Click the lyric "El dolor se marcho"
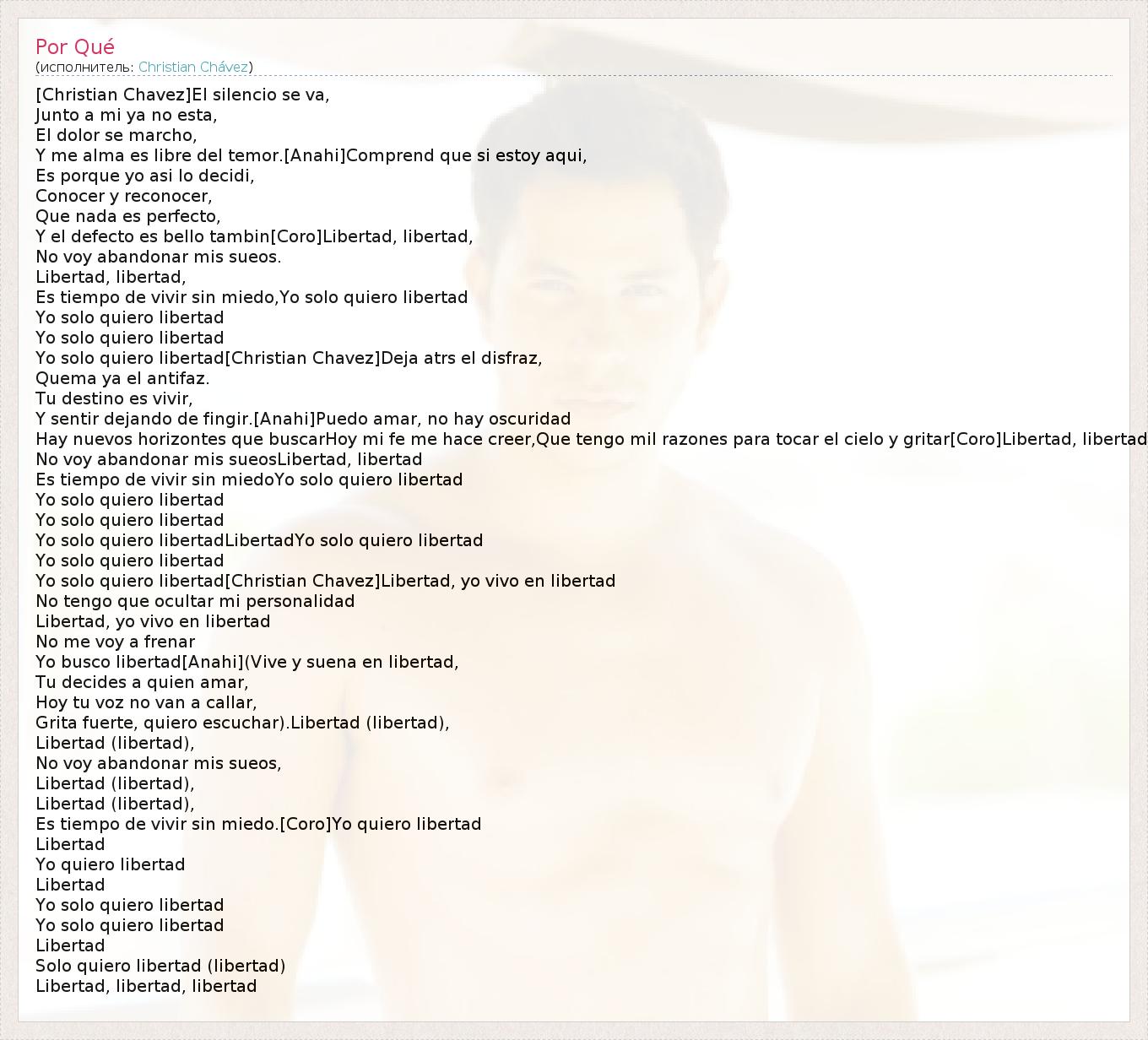Image resolution: width=1148 pixels, height=1040 pixels. 116,135
